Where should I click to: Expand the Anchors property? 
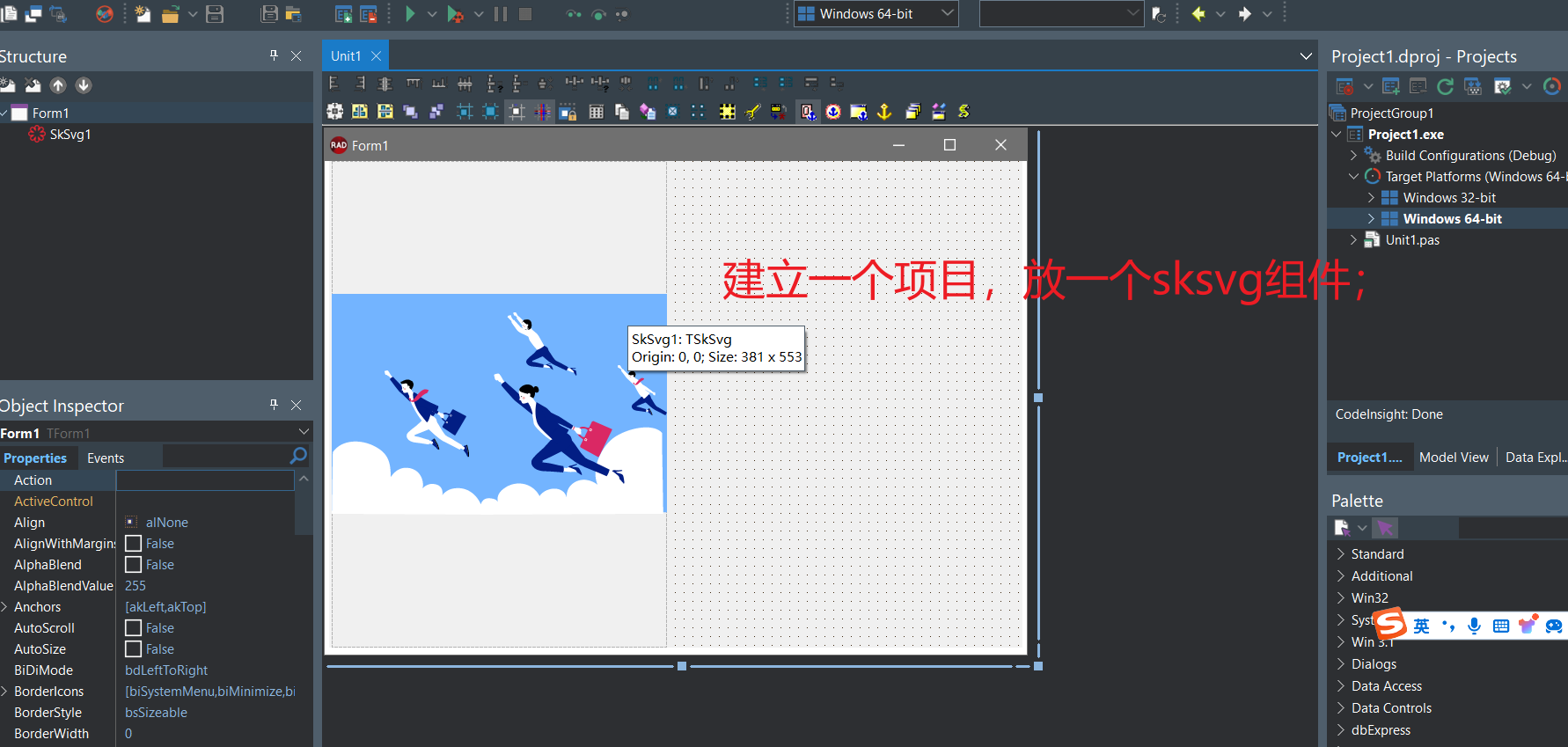point(5,607)
